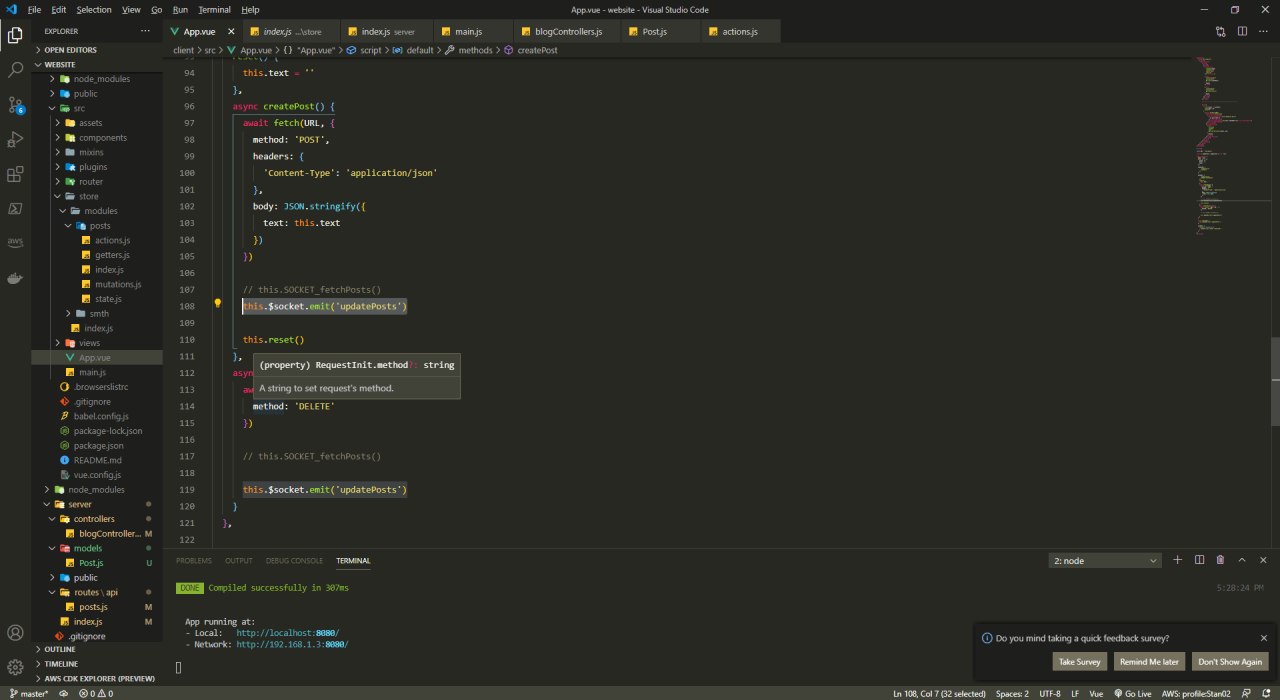
Task: Switch to the DEBUG CONSOLE panel tab
Action: [294, 561]
